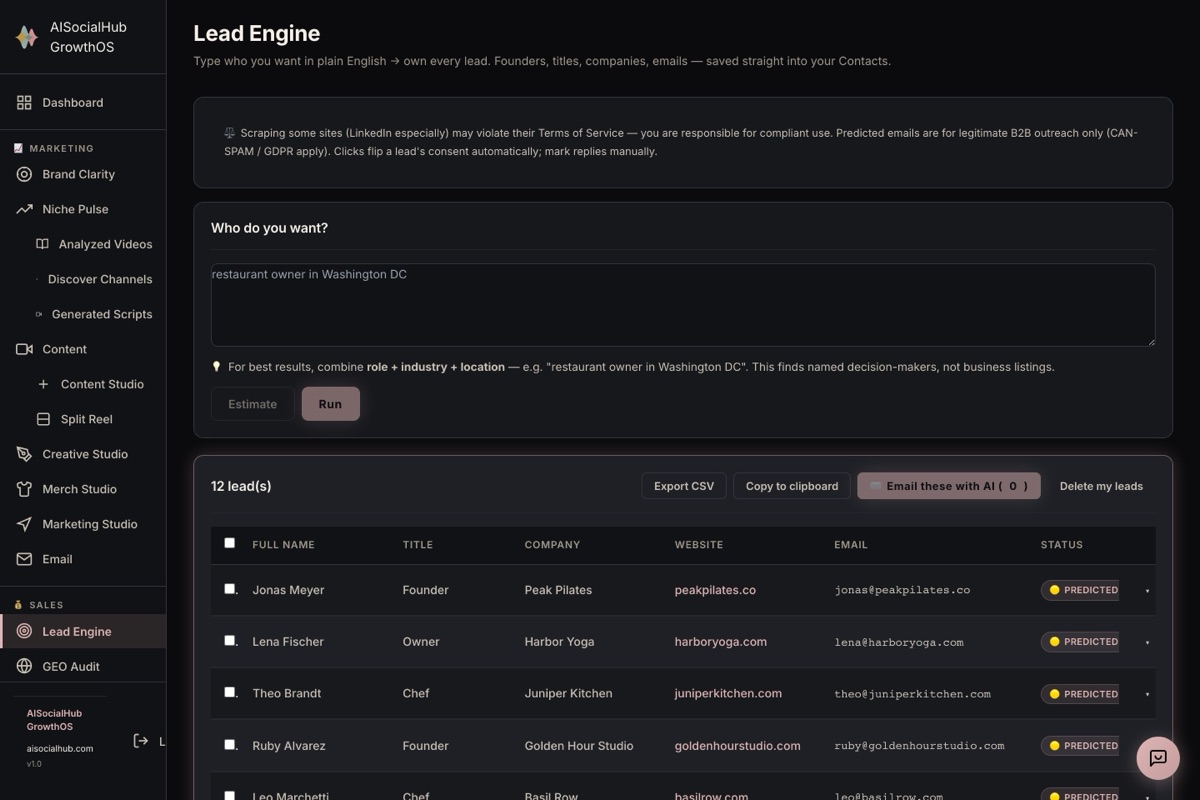This screenshot has height=800, width=1200.
Task: Click the Lead Engine target icon
Action: (24, 631)
